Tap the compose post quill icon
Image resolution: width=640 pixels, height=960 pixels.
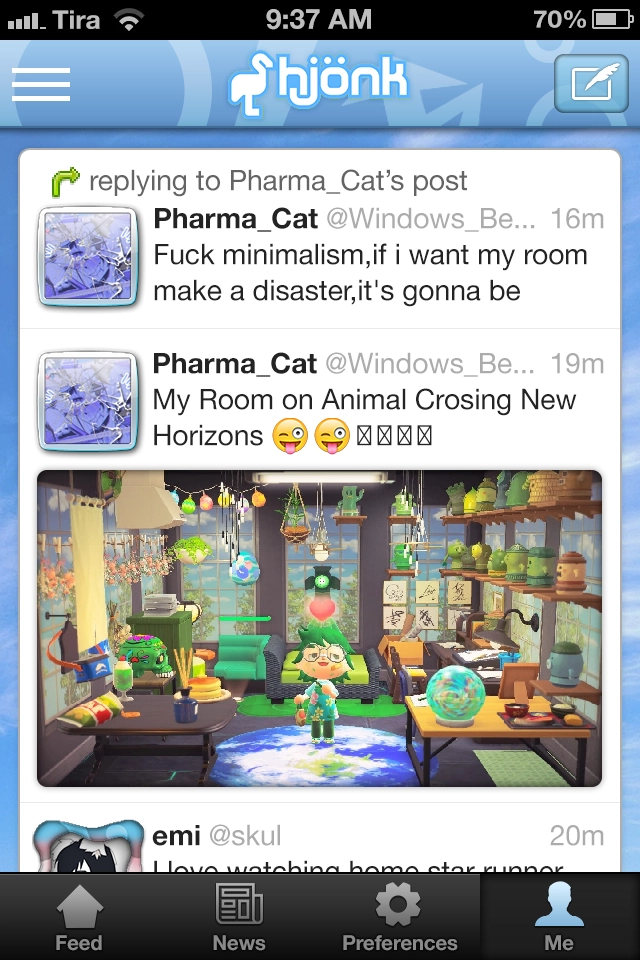(x=591, y=83)
